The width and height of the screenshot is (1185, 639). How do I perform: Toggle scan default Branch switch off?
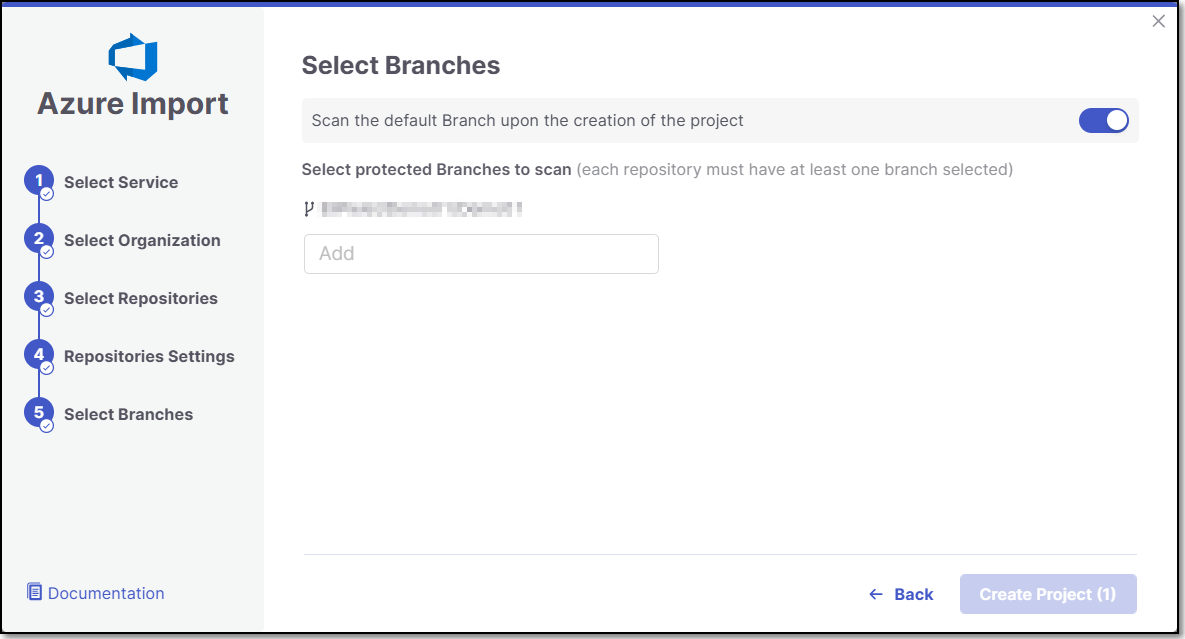click(x=1103, y=120)
